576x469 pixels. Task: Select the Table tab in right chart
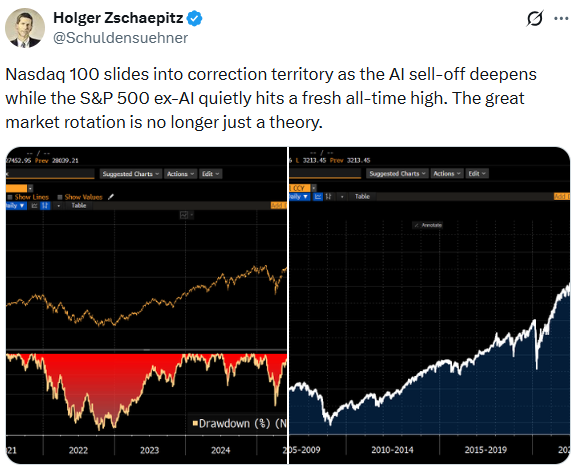(x=362, y=196)
